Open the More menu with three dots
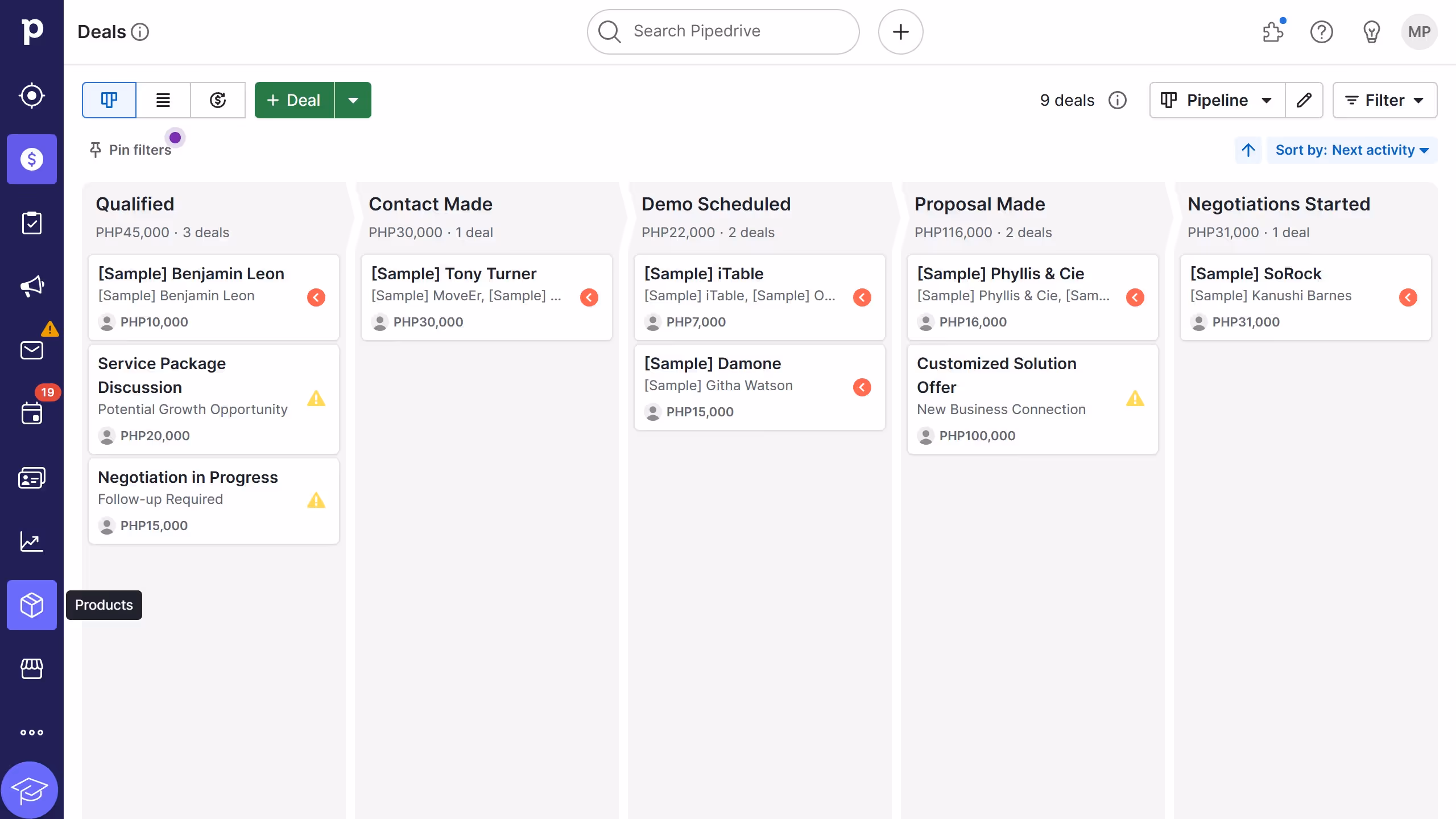Image resolution: width=1456 pixels, height=819 pixels. coord(31,732)
